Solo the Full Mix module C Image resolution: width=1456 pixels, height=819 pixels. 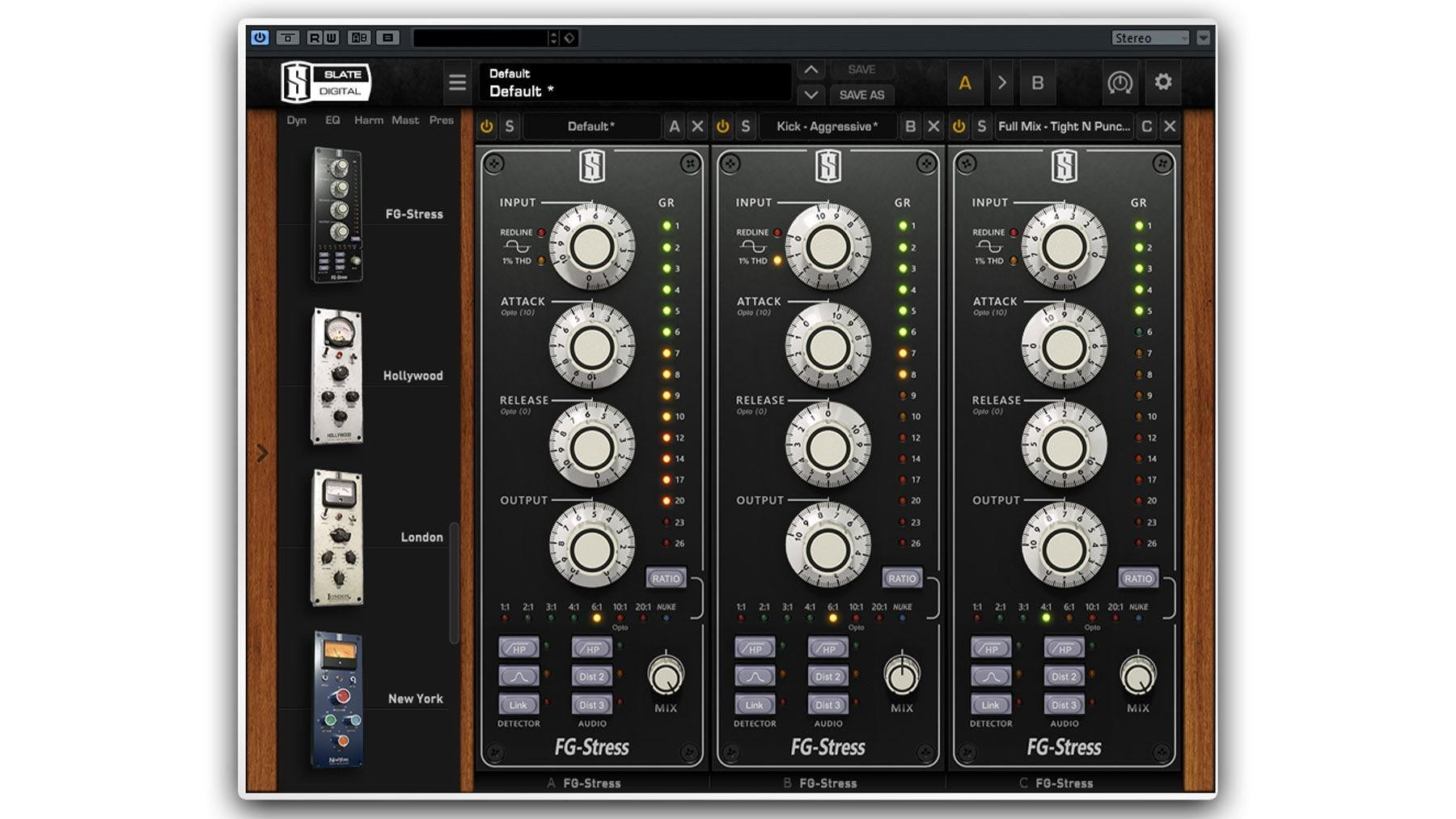pos(981,126)
